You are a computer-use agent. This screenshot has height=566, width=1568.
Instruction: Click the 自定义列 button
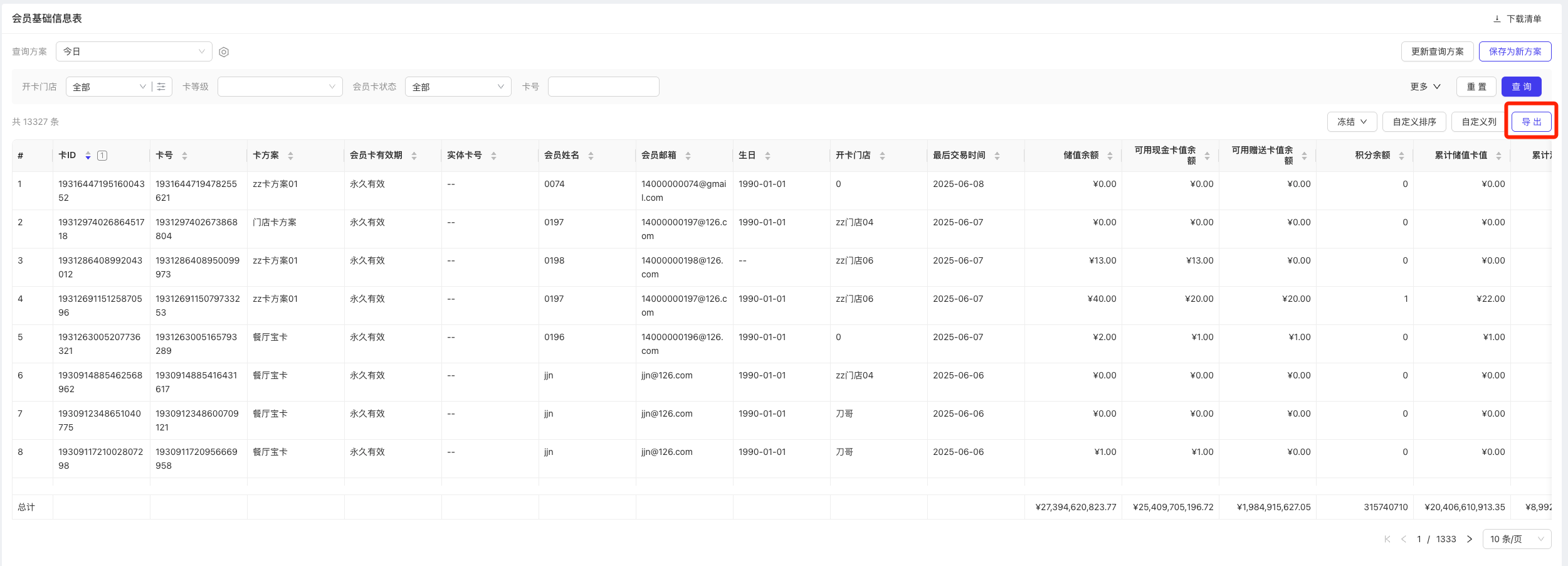coord(1479,122)
